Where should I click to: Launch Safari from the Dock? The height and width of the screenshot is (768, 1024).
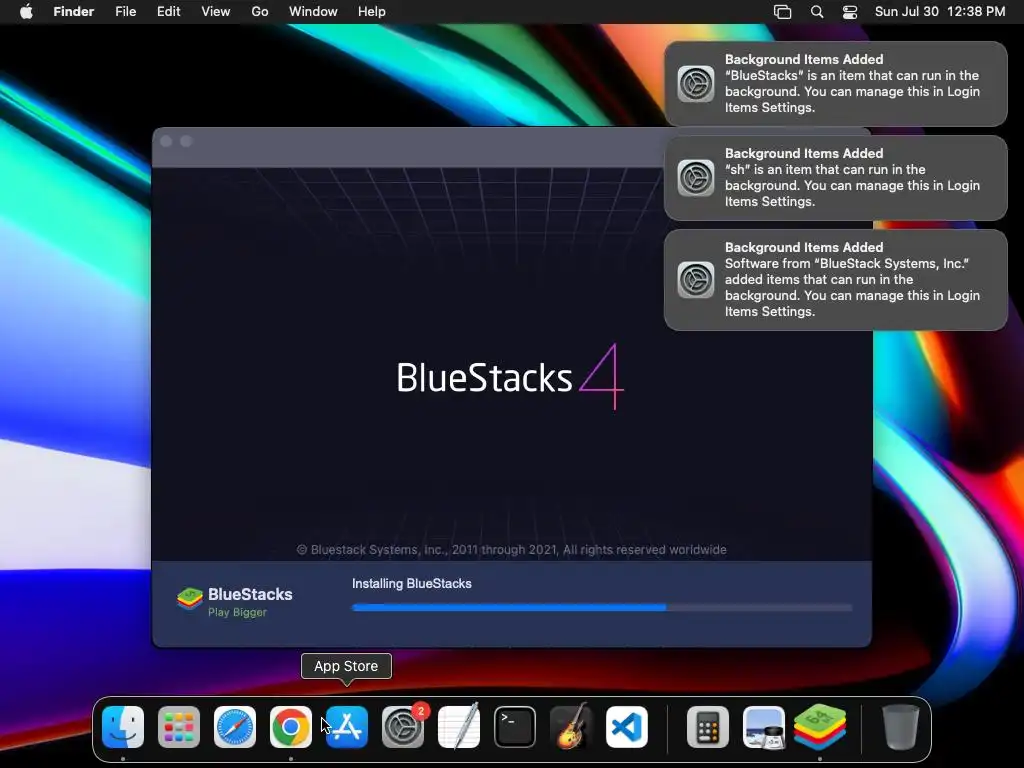[235, 727]
